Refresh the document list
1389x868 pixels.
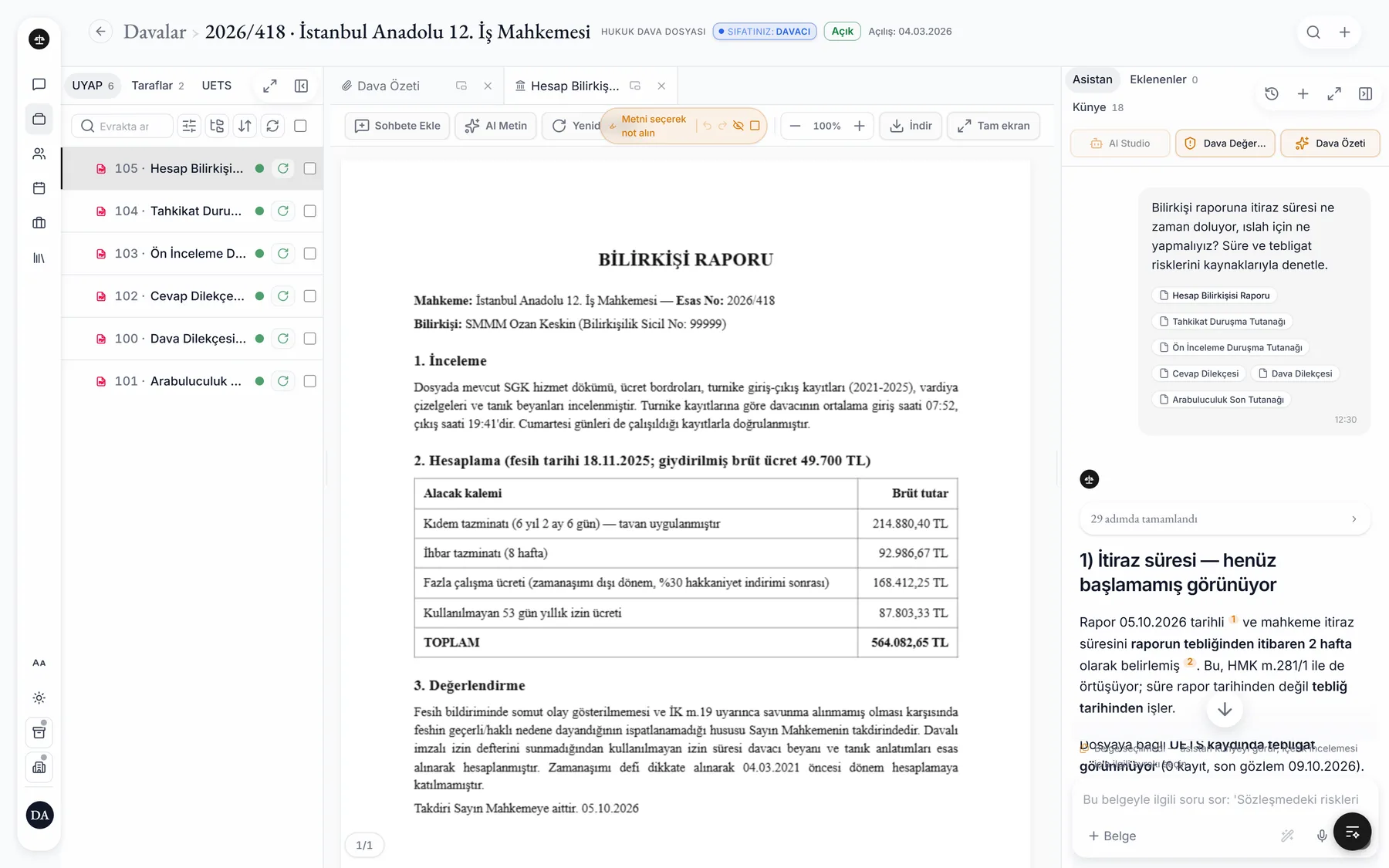(272, 126)
